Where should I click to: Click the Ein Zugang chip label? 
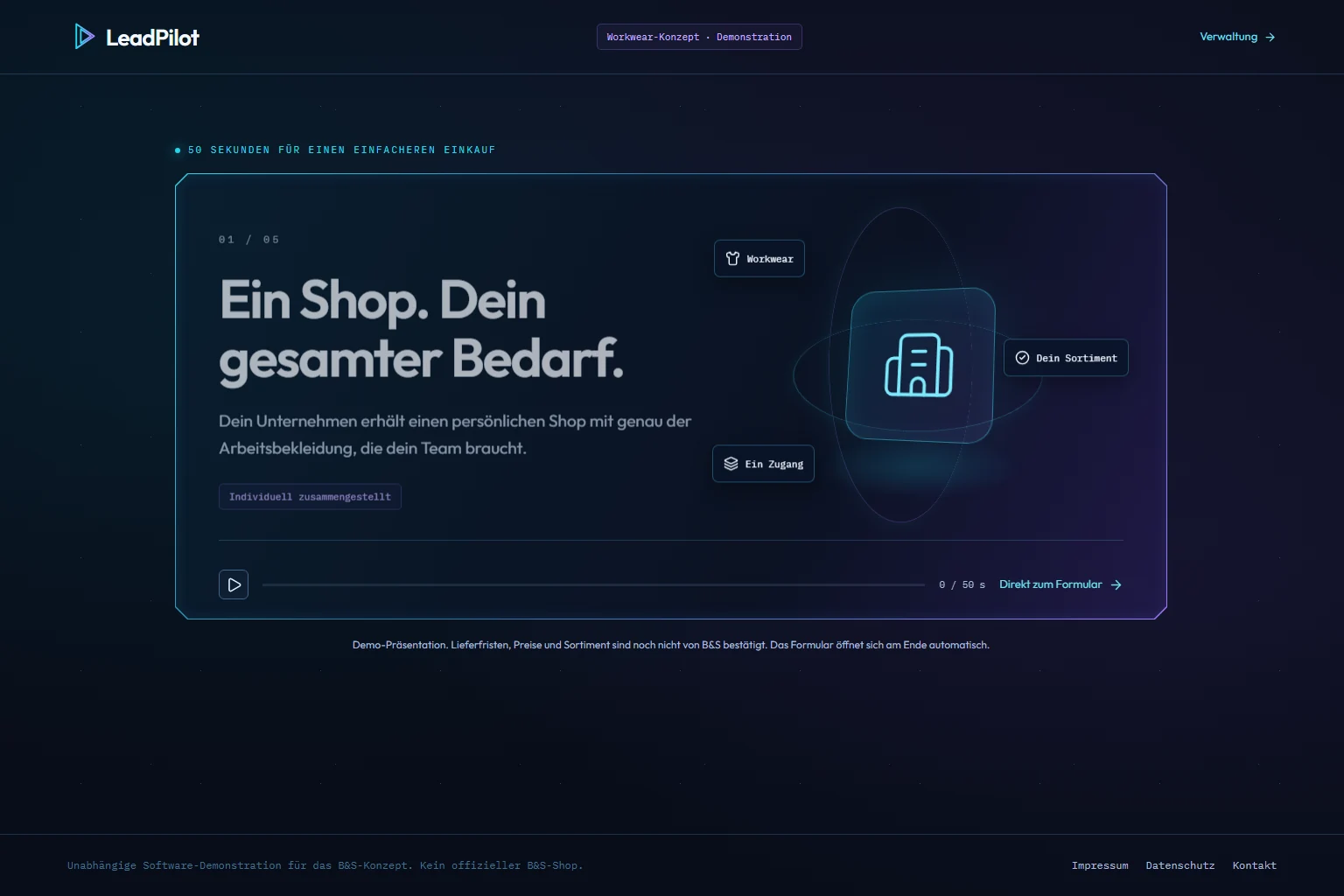pos(774,465)
